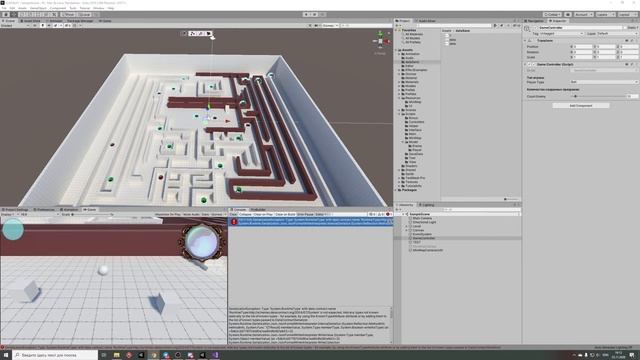Open the Window menu
640x360 pixels.
click(x=98, y=8)
